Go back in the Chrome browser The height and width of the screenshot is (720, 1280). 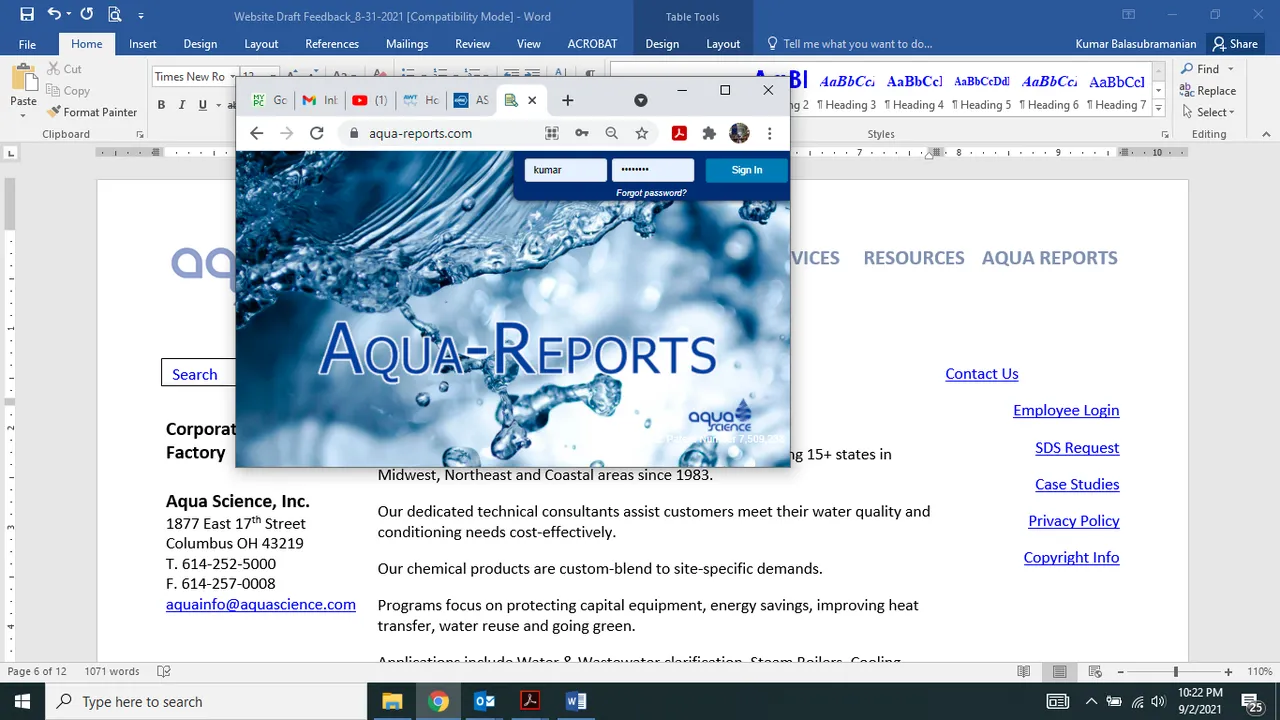point(256,133)
